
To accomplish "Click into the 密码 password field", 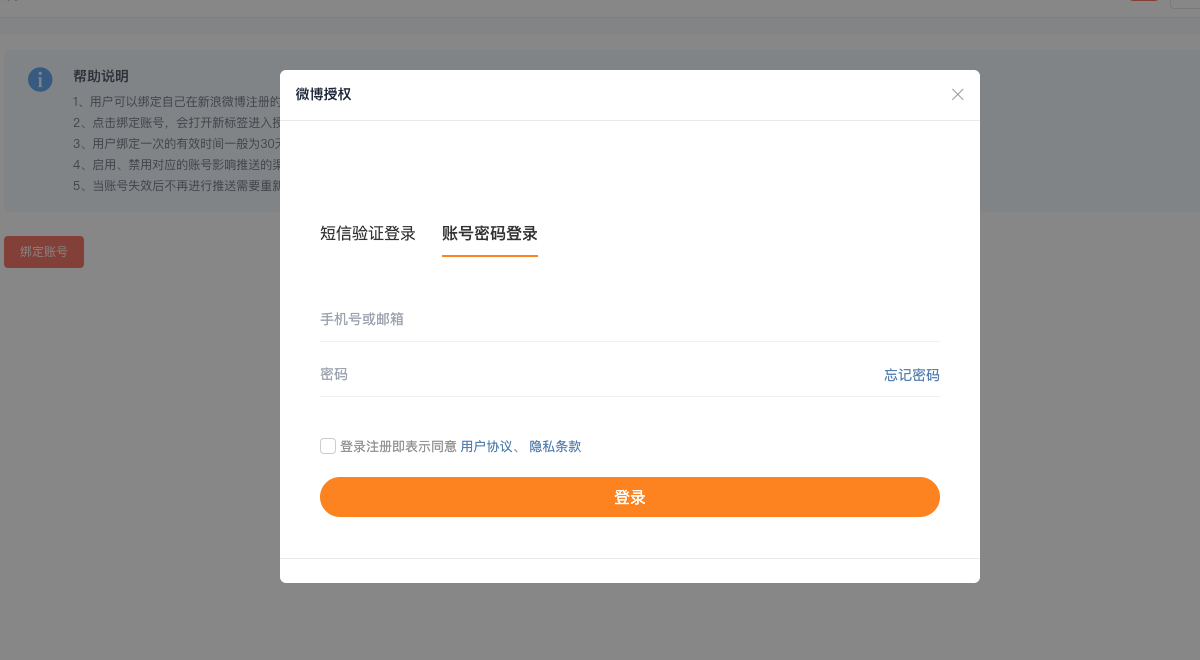I will pos(600,375).
